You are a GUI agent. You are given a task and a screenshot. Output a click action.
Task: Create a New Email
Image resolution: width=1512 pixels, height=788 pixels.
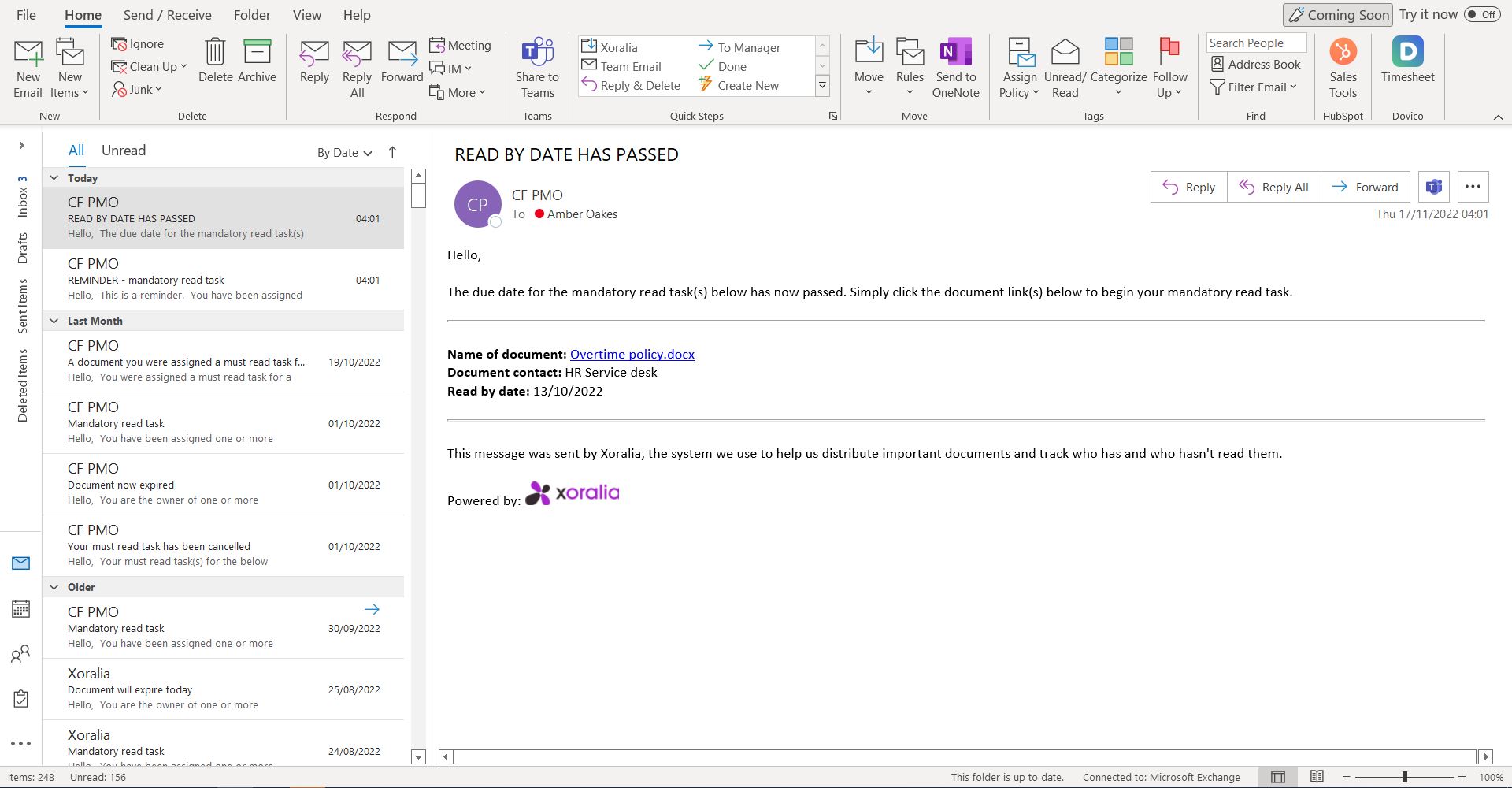(28, 69)
